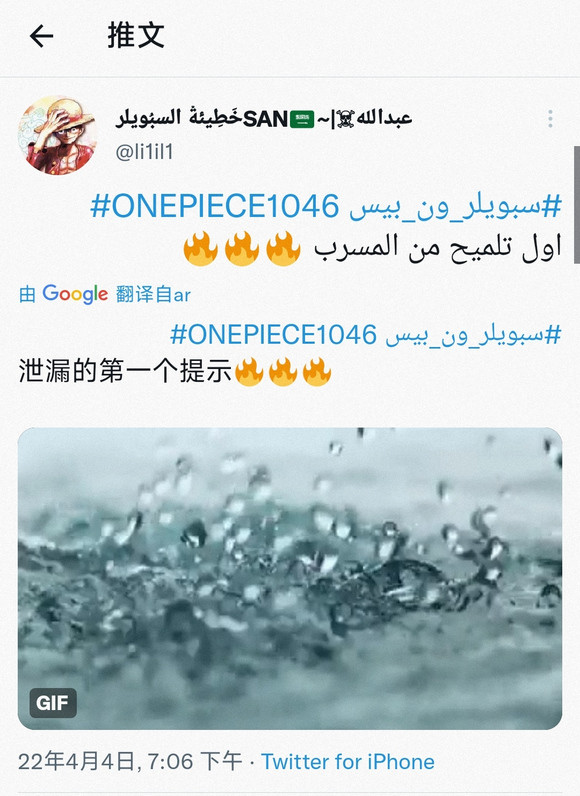Screen dimensions: 580x796
Task: Go back using the left arrow icon
Action: pos(41,37)
